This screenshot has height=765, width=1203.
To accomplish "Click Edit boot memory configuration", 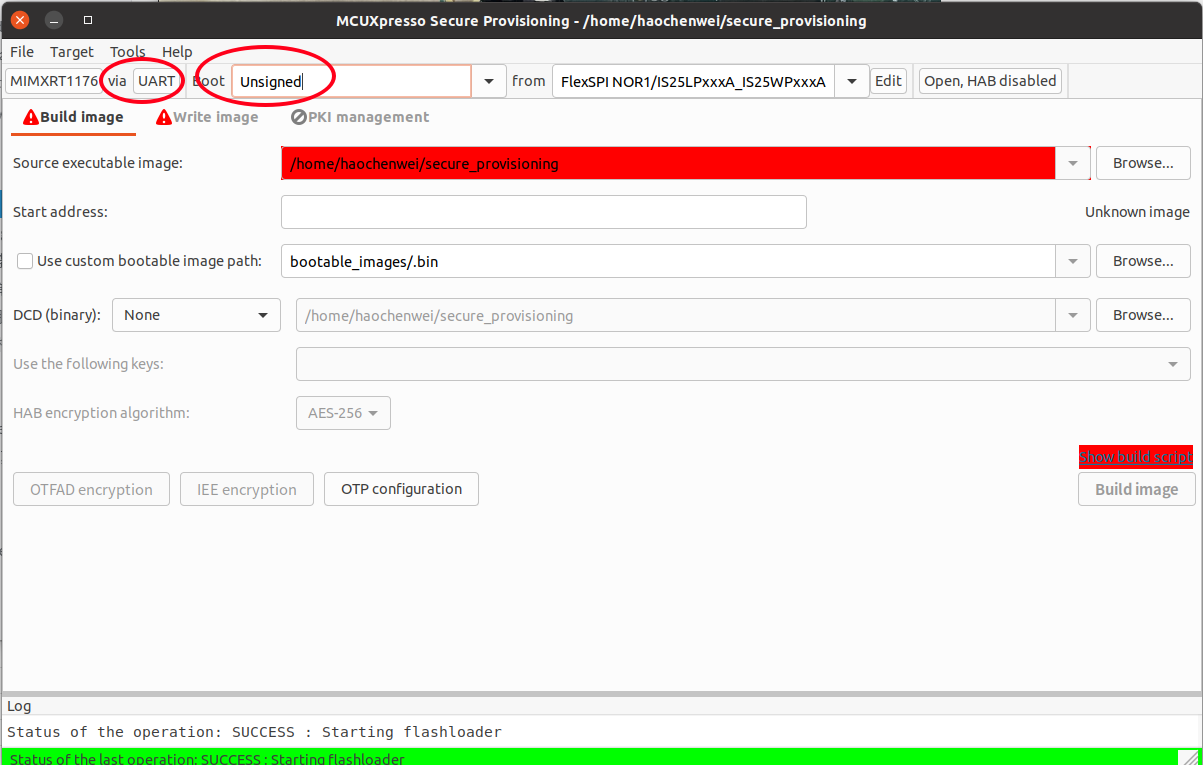I will 888,81.
